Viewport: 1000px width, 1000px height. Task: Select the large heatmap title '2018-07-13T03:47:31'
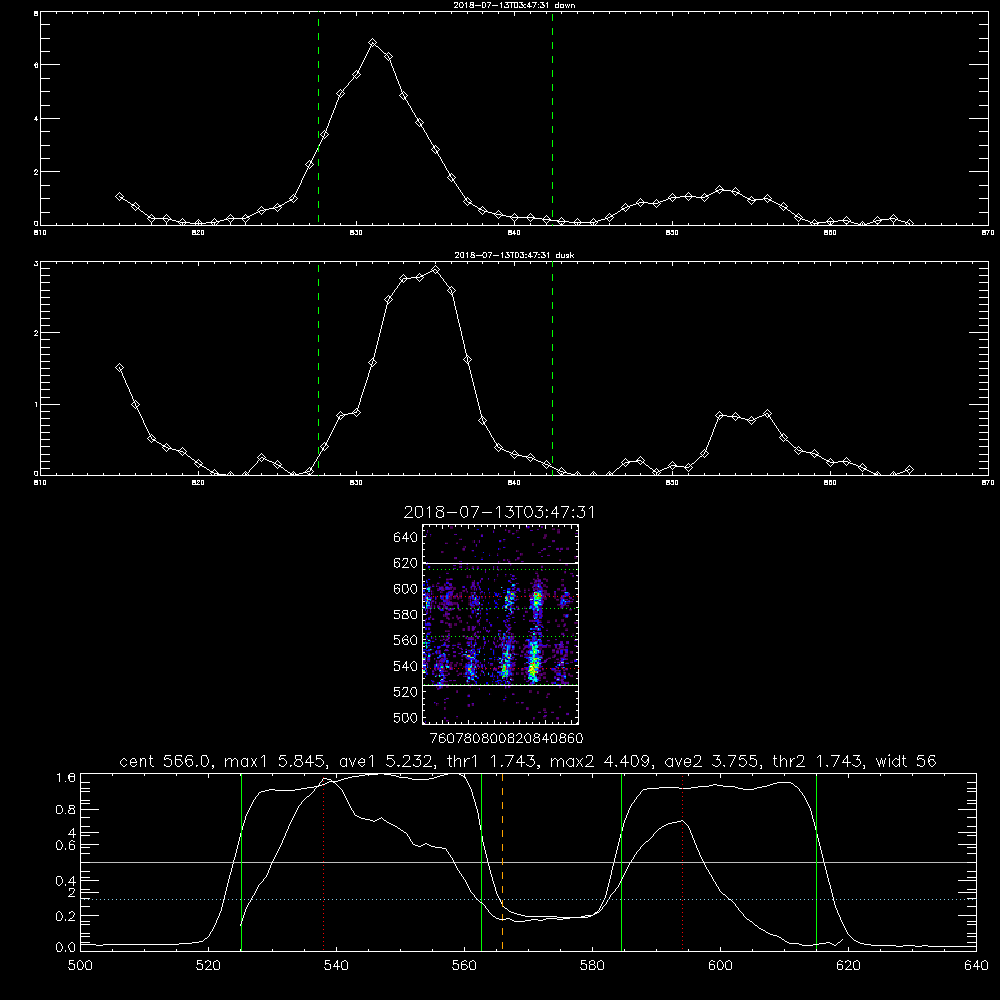(499, 512)
